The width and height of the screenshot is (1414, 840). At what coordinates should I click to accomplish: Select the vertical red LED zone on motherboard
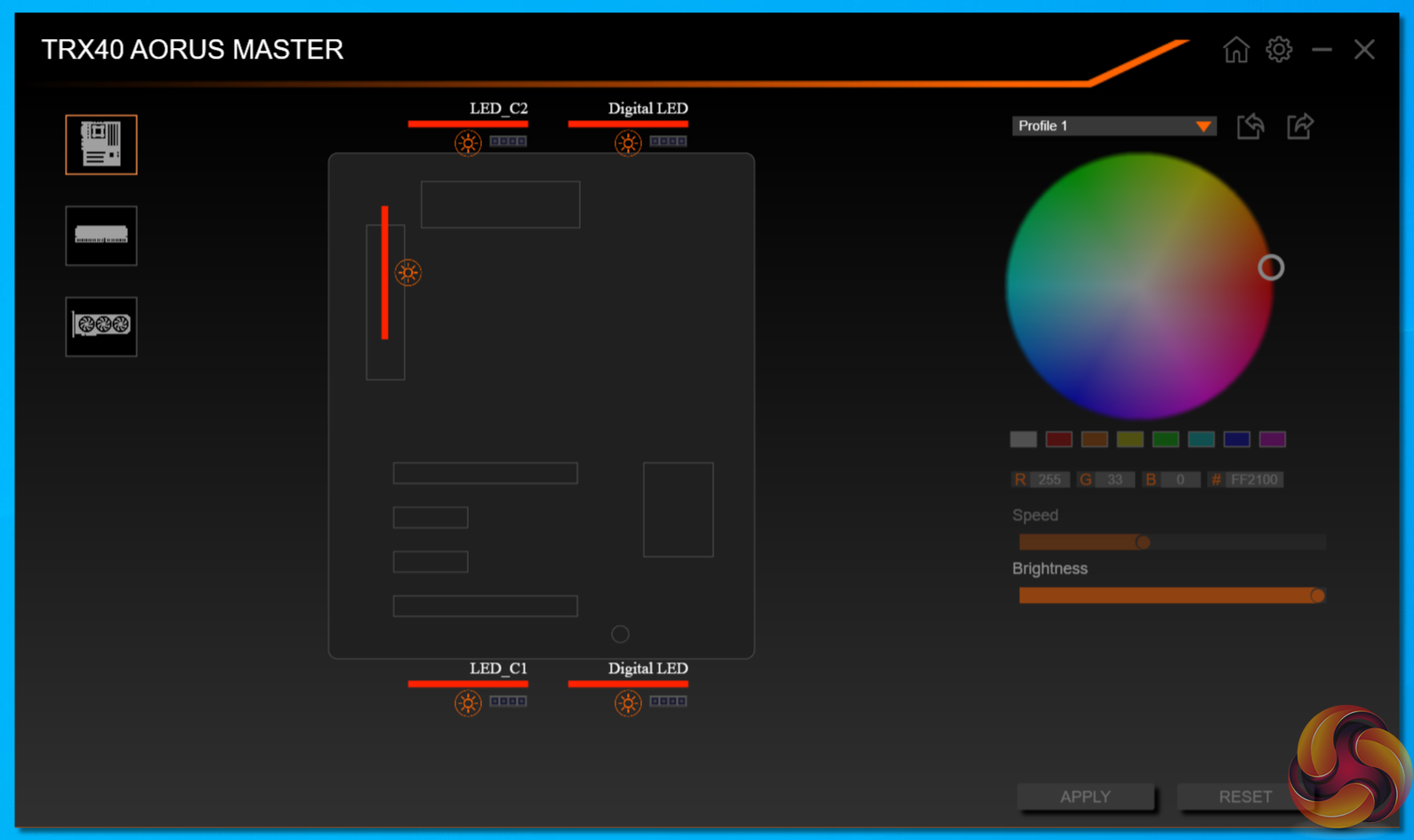pyautogui.click(x=385, y=273)
